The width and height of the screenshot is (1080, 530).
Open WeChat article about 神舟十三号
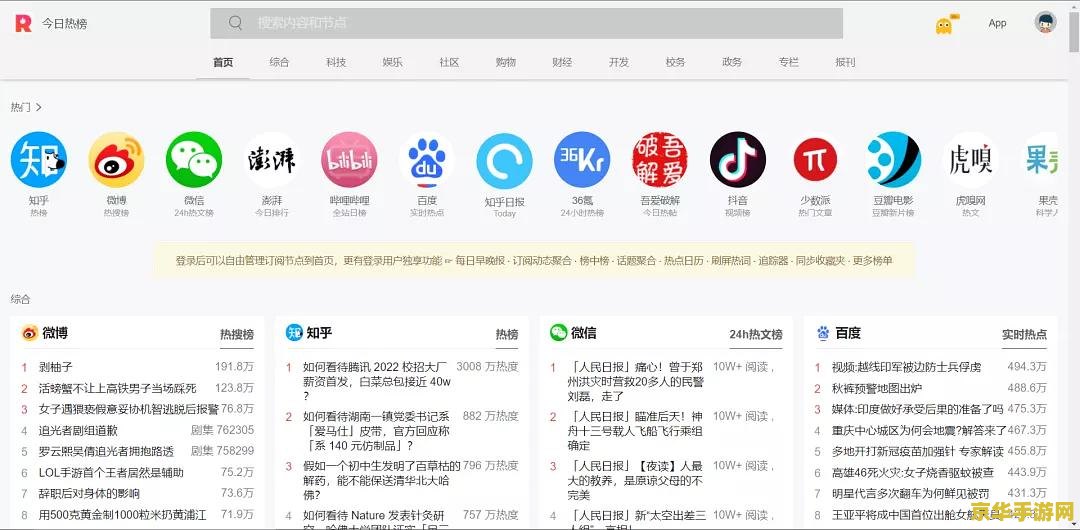(x=635, y=431)
